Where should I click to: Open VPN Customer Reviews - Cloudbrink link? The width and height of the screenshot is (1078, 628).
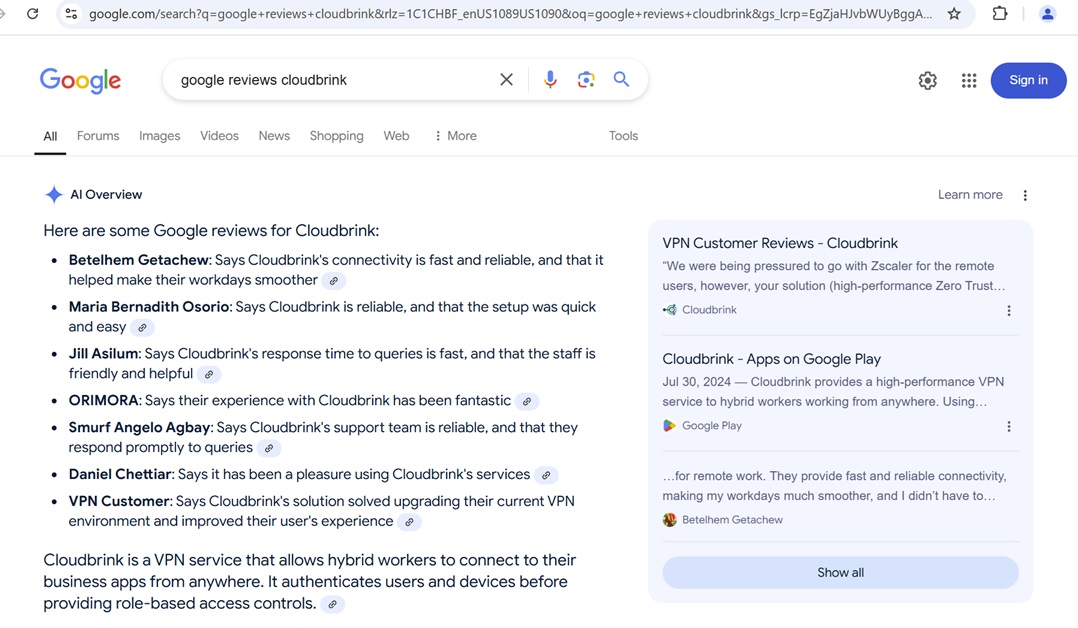tap(780, 243)
